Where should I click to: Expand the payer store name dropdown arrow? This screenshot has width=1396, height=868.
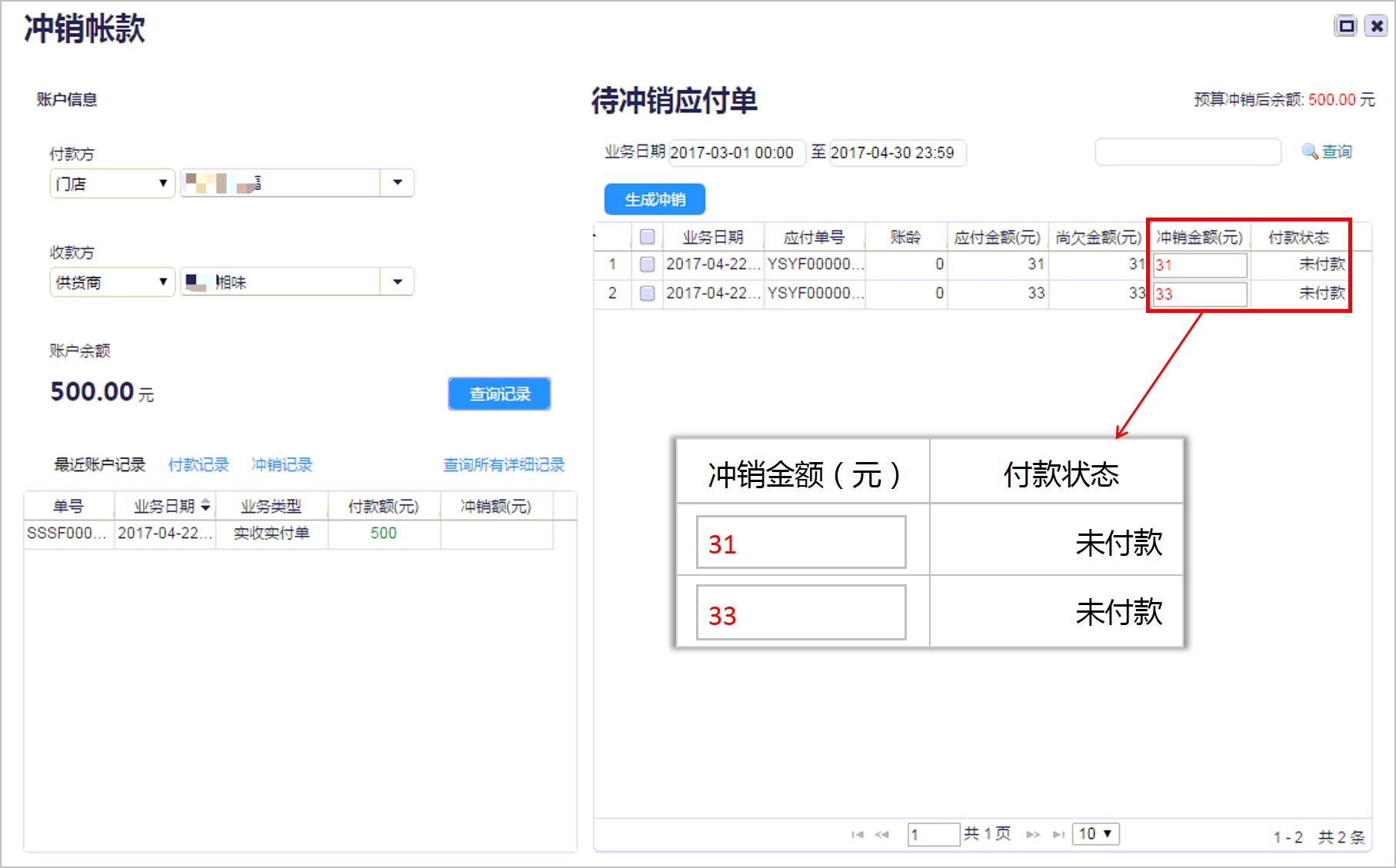(x=398, y=183)
